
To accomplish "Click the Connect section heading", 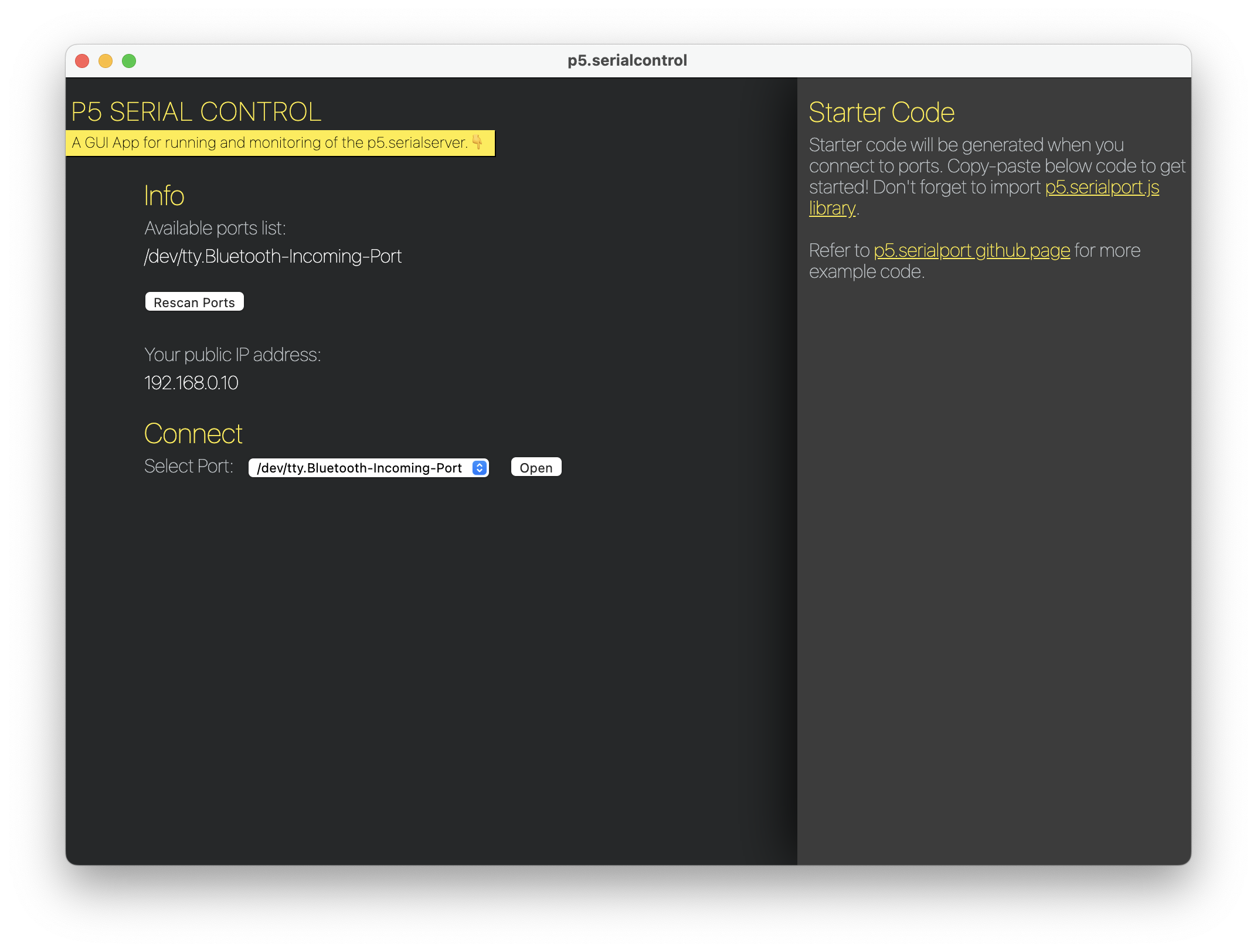I will coord(193,434).
